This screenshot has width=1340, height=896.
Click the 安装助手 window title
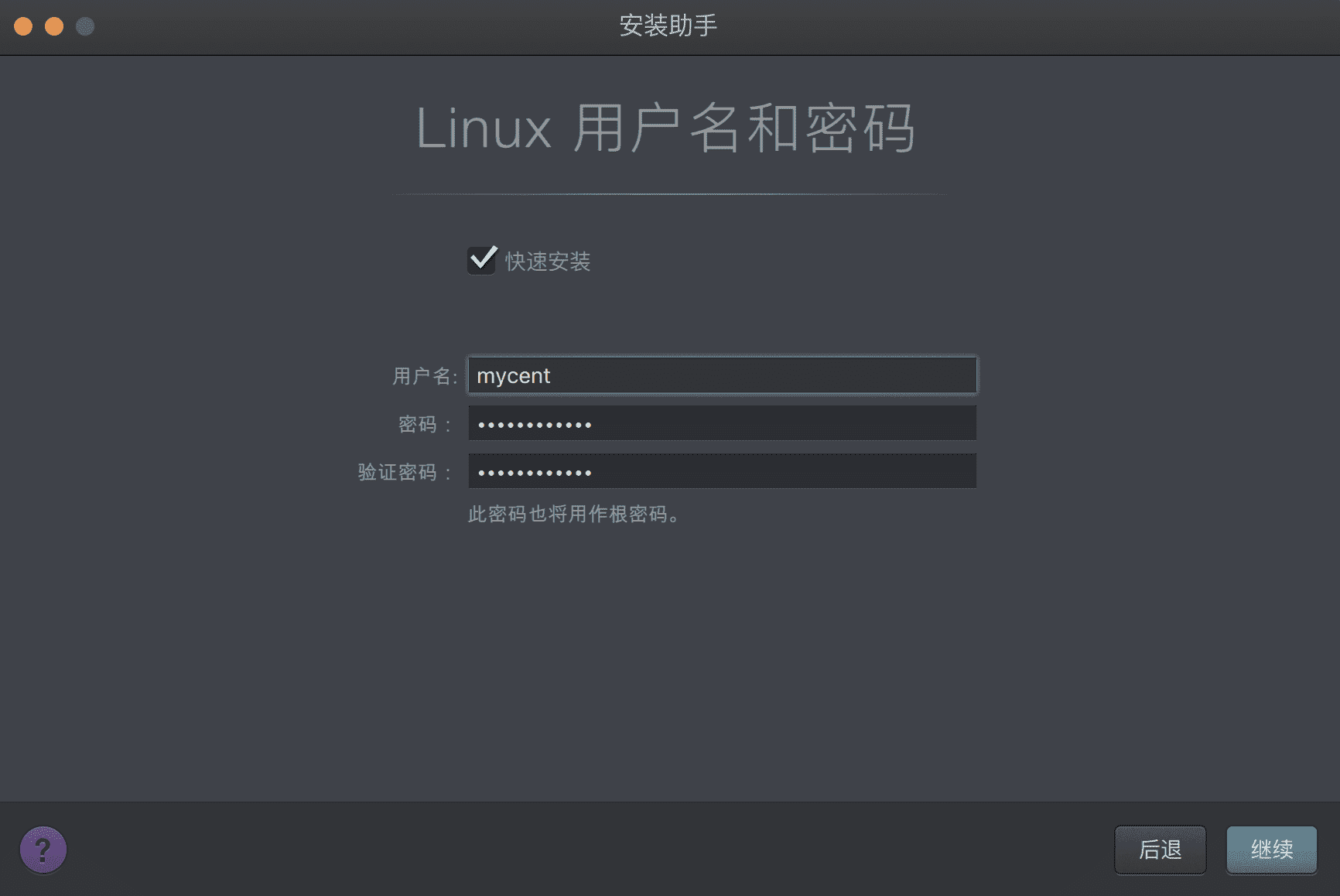(x=668, y=26)
